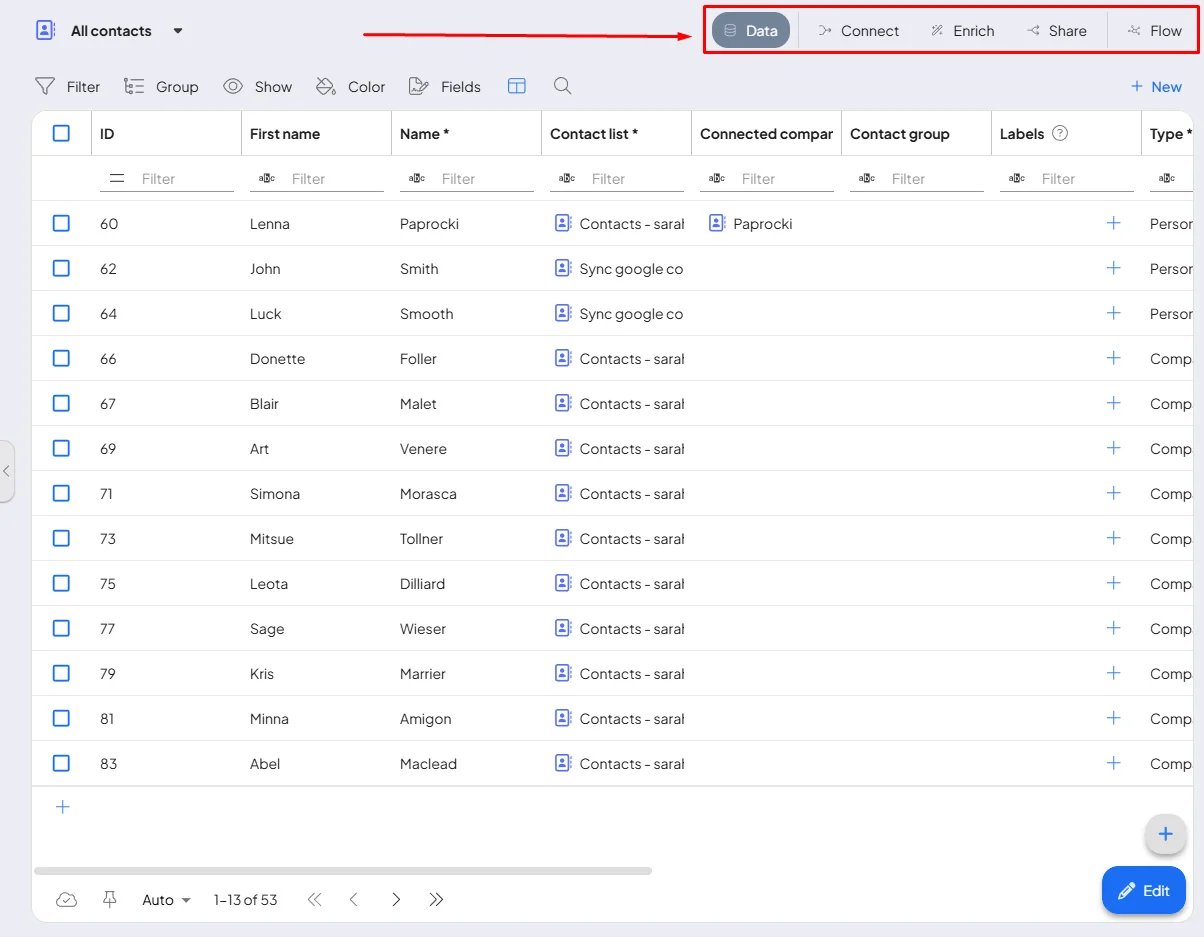Image resolution: width=1204 pixels, height=937 pixels.
Task: Click the search magnifier icon
Action: click(x=563, y=86)
